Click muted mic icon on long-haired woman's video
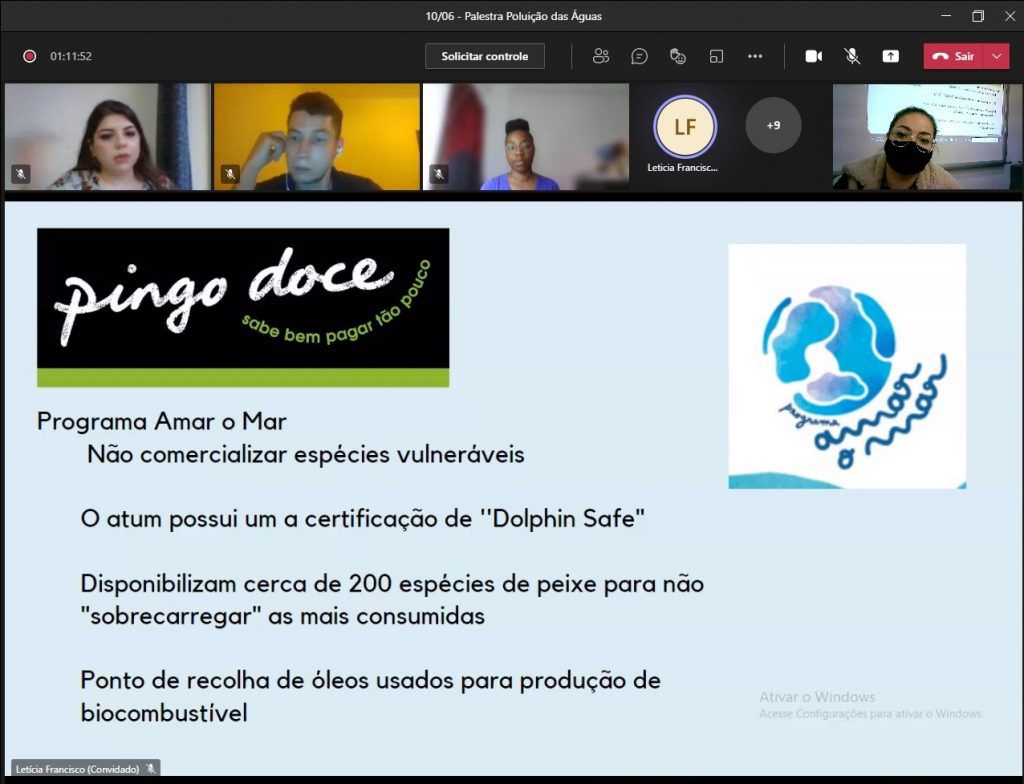1024x784 pixels. (21, 174)
